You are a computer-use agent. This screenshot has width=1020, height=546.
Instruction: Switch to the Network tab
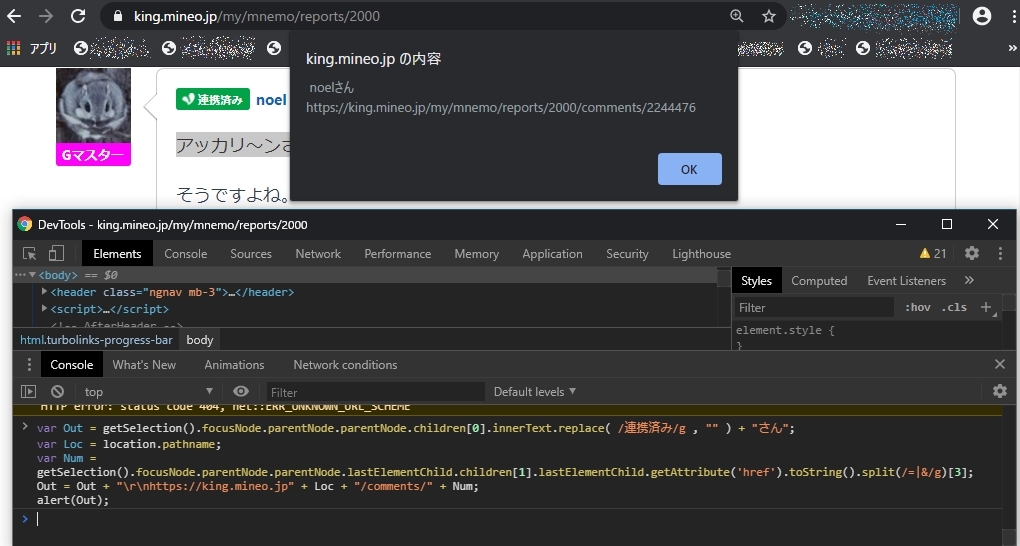click(318, 254)
